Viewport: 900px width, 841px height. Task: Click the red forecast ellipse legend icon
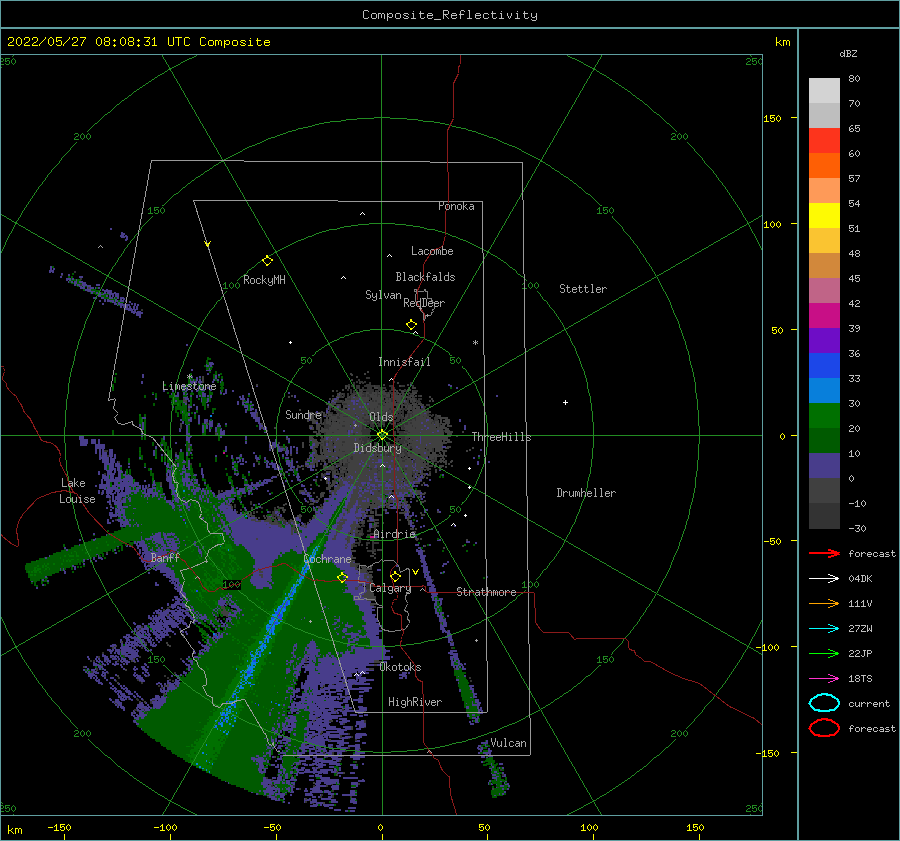click(824, 728)
